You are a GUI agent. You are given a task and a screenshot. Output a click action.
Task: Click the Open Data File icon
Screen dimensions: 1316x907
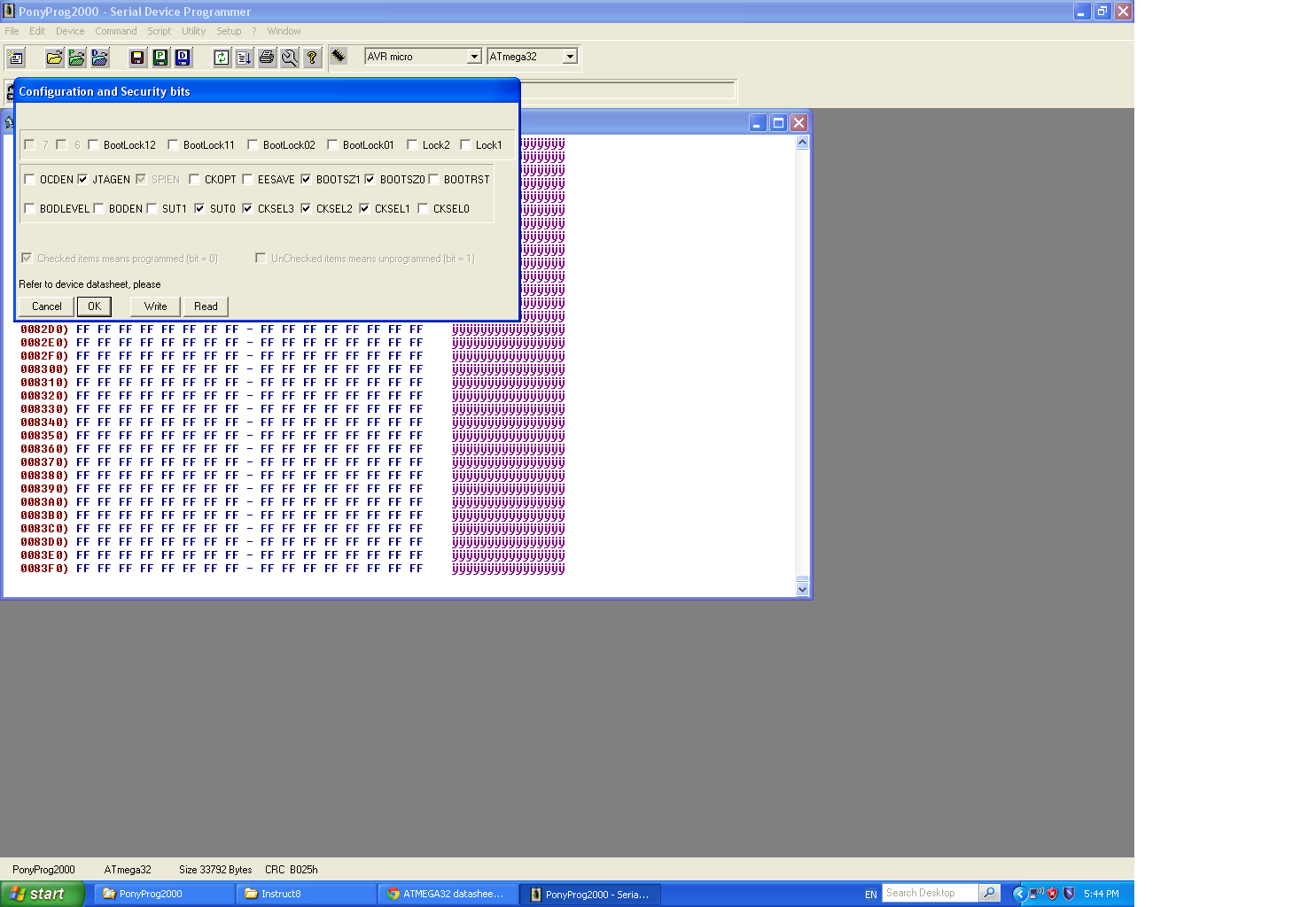coord(100,58)
